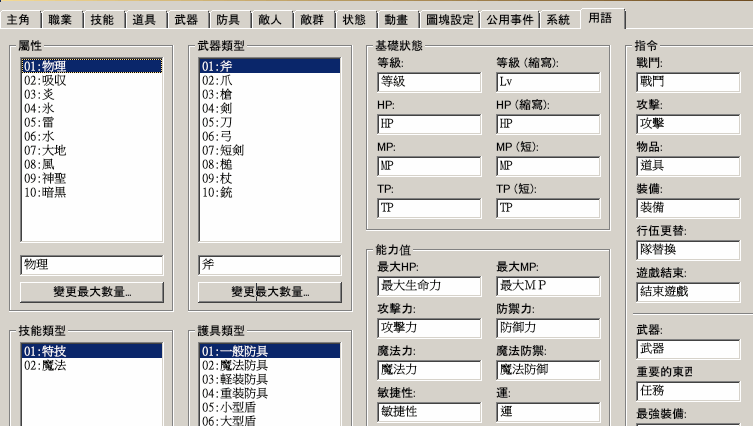Click the 攻擊力 input field
The height and width of the screenshot is (426, 753).
(x=429, y=328)
